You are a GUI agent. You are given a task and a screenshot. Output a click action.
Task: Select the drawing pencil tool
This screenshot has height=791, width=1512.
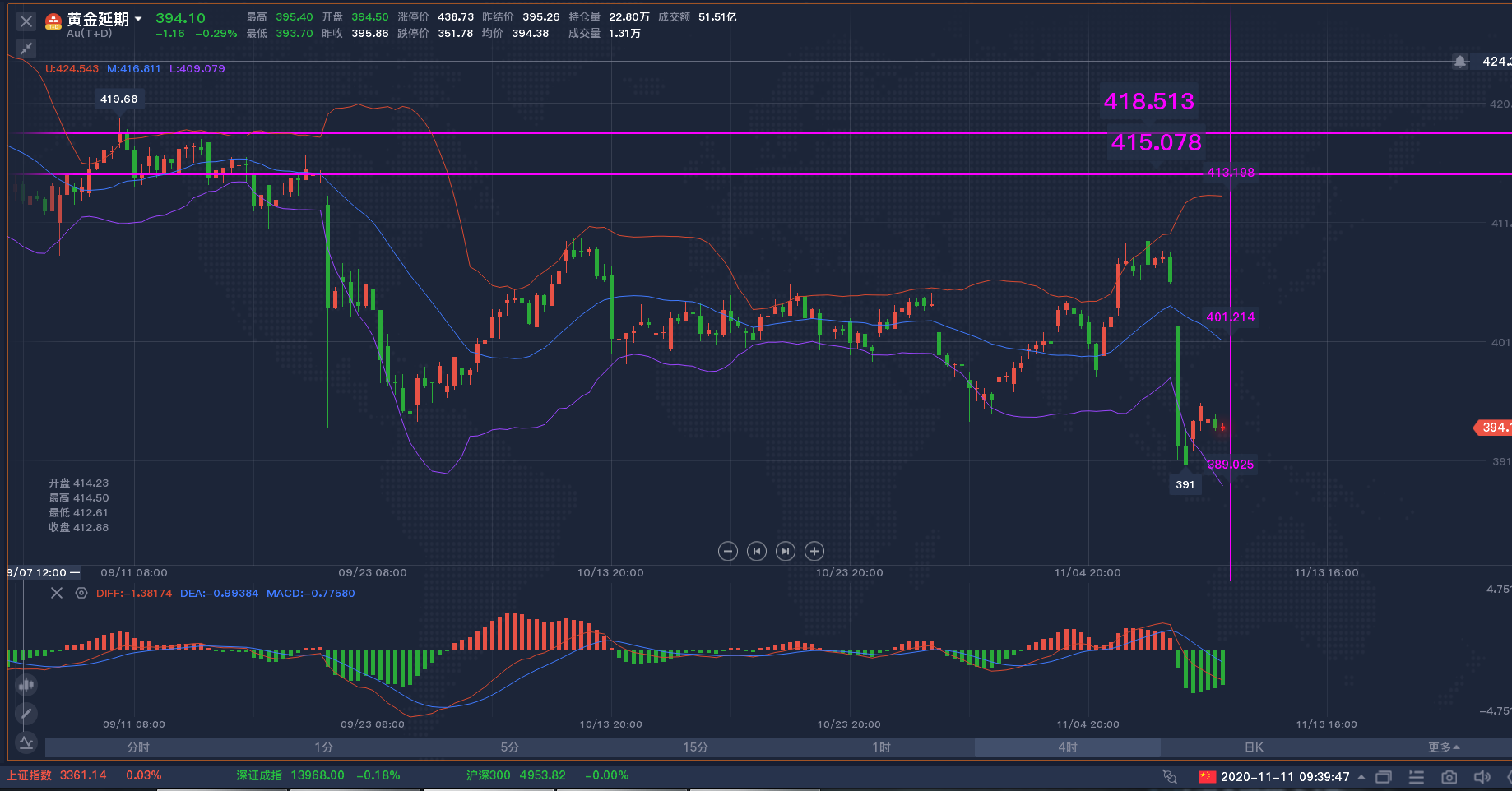(x=26, y=713)
